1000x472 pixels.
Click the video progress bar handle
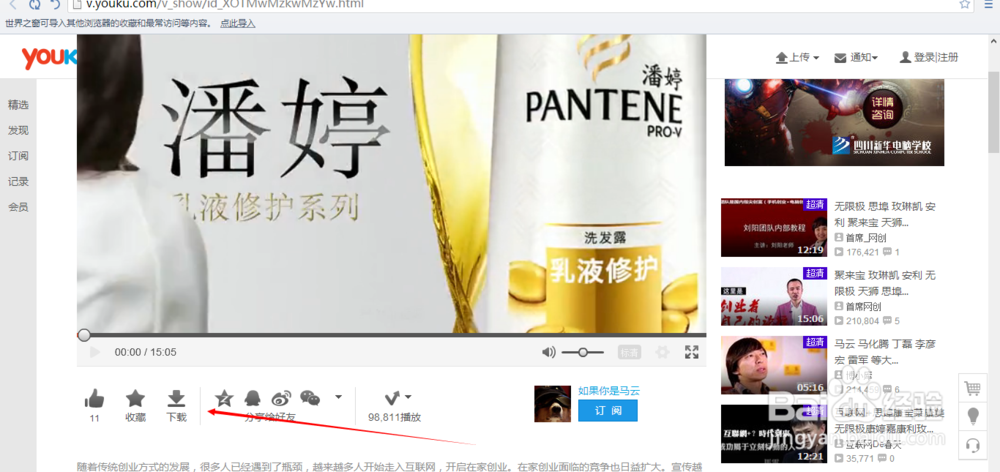pos(84,335)
